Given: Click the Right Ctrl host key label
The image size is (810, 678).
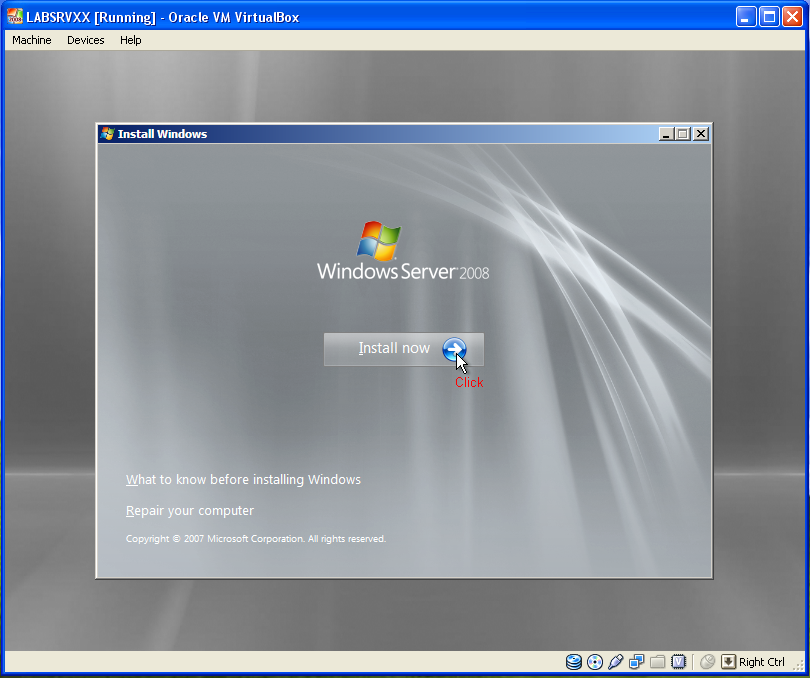Looking at the screenshot, I should point(761,662).
